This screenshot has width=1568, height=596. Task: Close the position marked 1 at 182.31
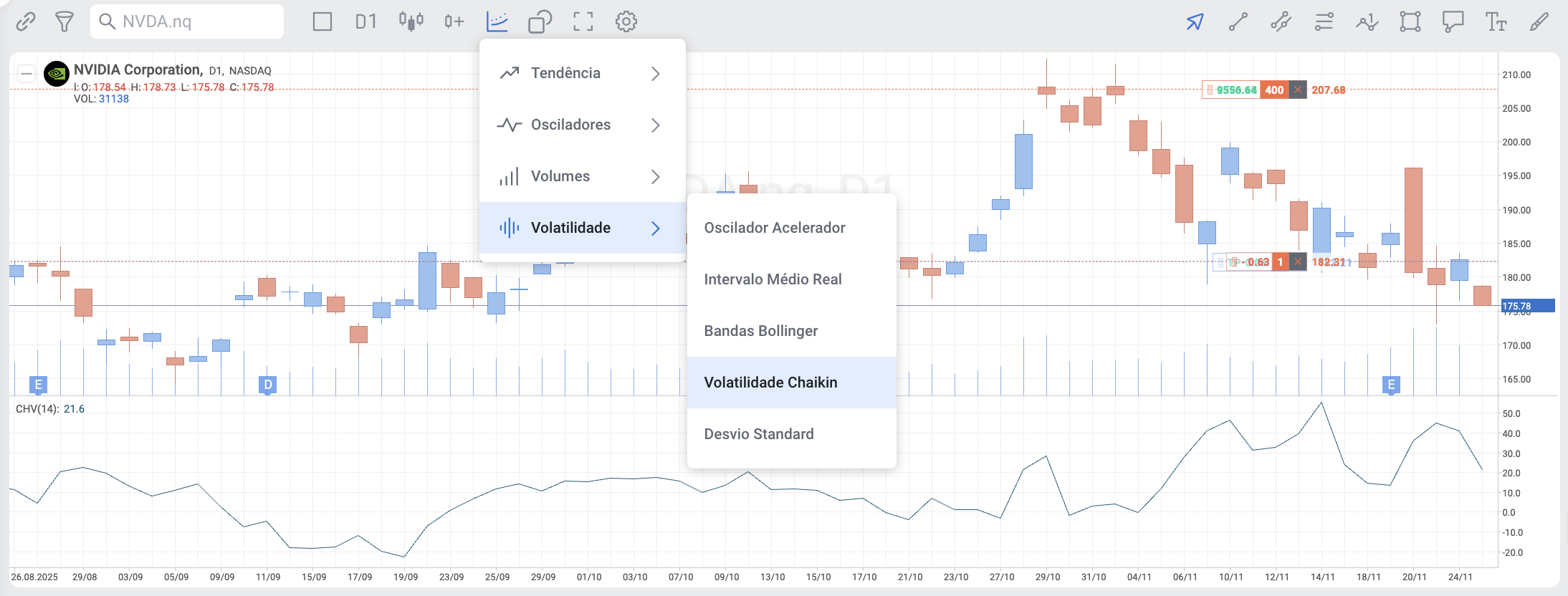tap(1298, 261)
